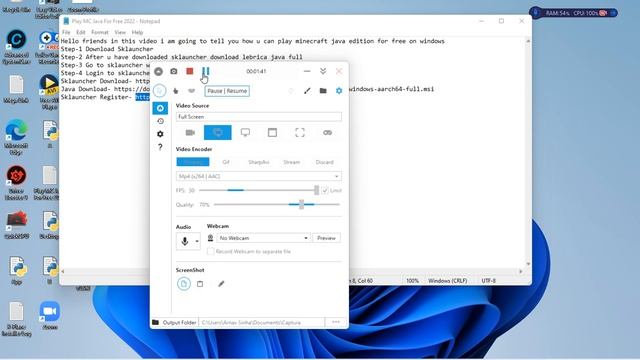The width and height of the screenshot is (640, 360).
Task: Open Settings gear in Captura sidebar
Action: (160, 134)
